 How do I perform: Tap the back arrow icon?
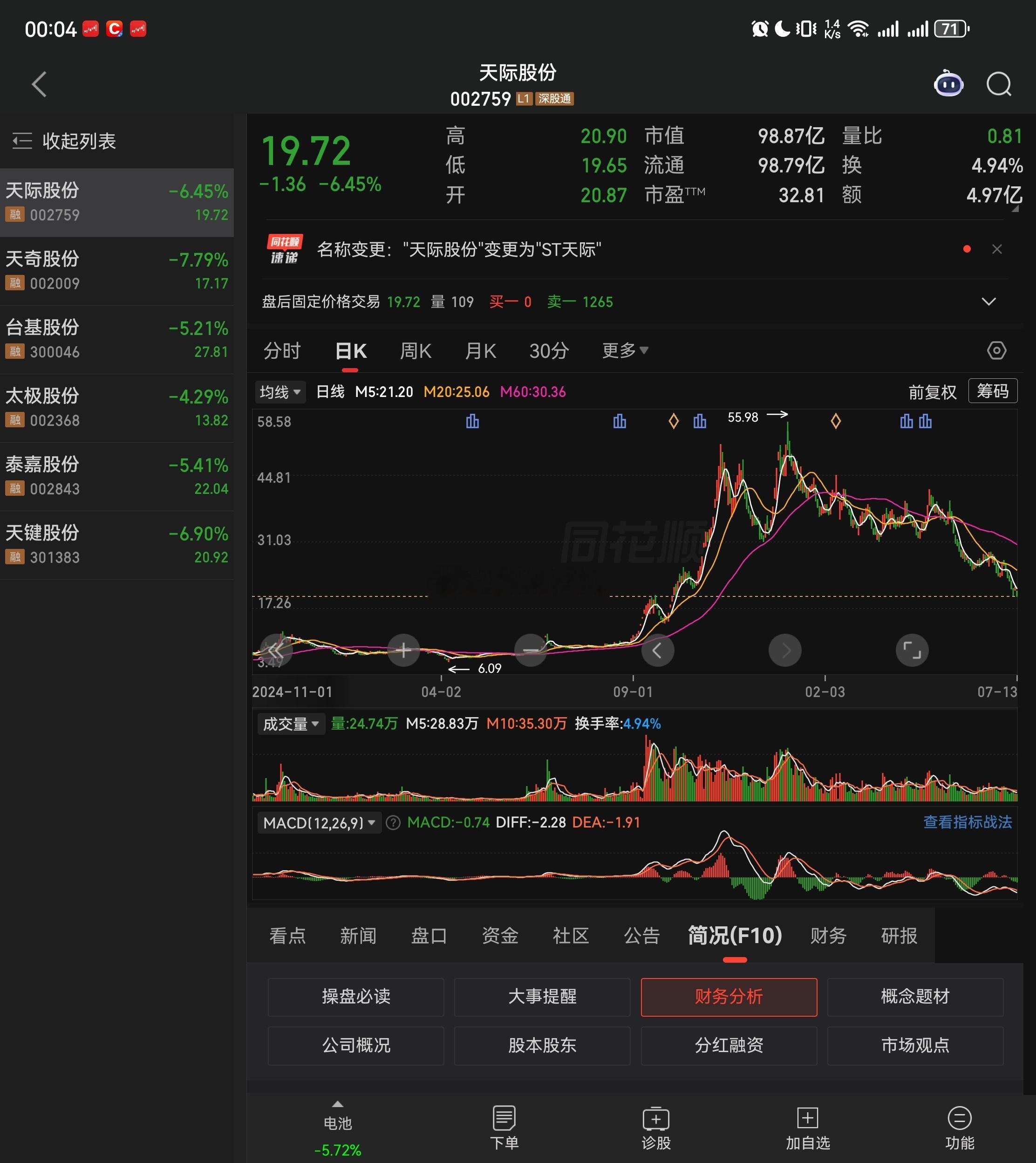click(x=39, y=84)
